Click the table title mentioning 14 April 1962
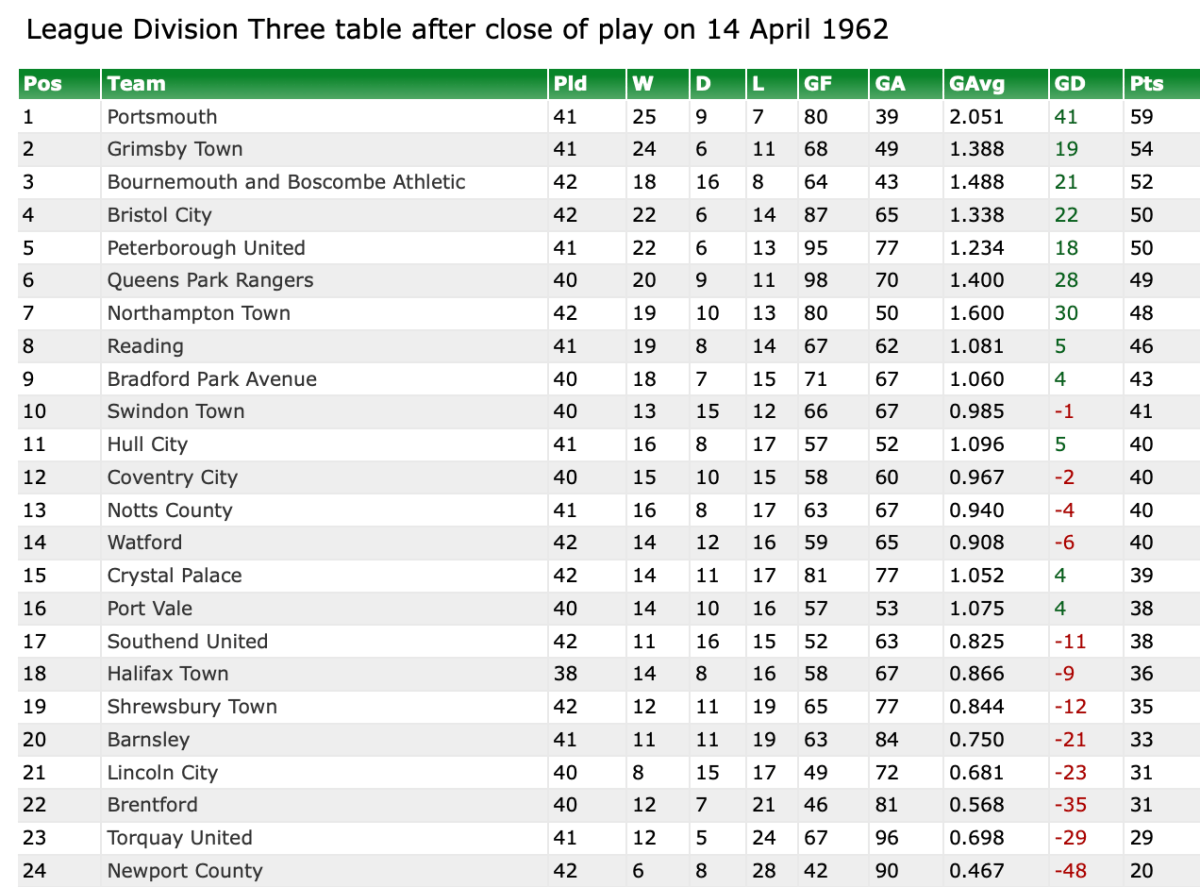 click(457, 29)
